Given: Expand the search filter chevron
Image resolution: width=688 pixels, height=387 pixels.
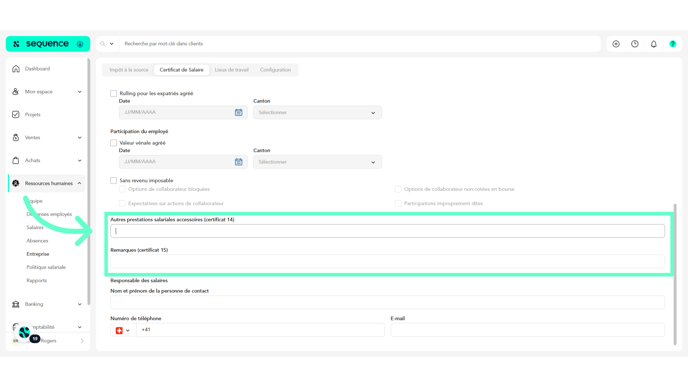Looking at the screenshot, I should coord(111,44).
